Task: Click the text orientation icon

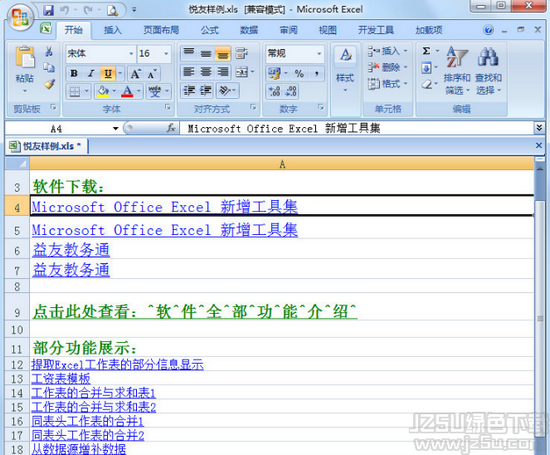Action: tap(224, 91)
